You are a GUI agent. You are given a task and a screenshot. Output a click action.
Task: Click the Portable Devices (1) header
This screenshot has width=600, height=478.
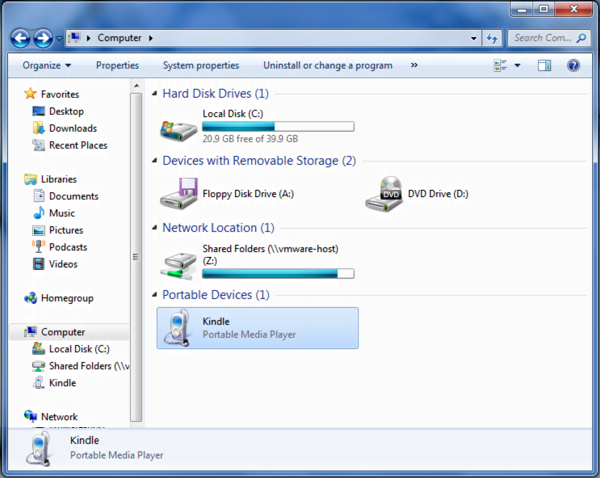click(216, 295)
